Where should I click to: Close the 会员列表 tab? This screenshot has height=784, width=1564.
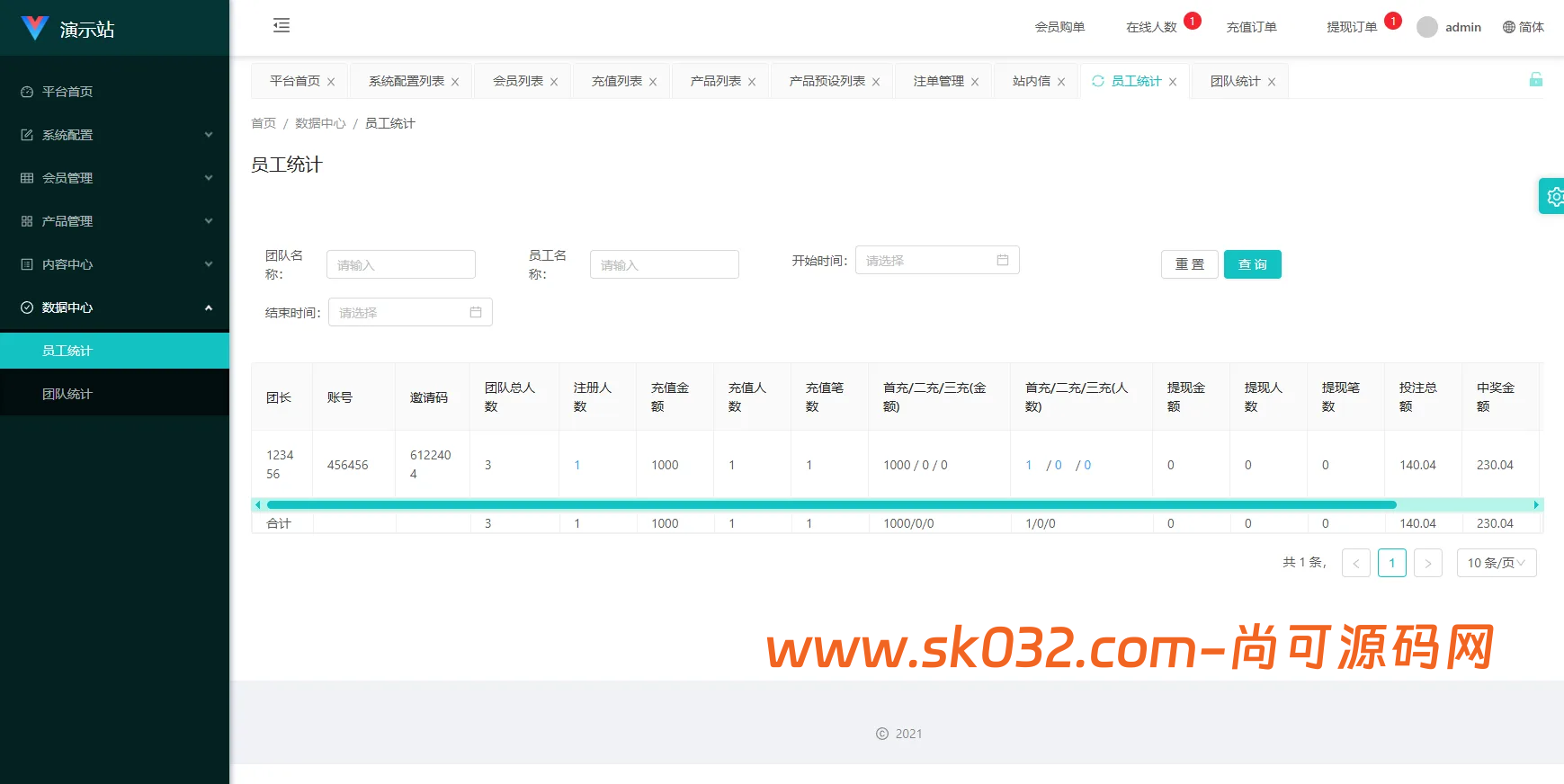[554, 82]
